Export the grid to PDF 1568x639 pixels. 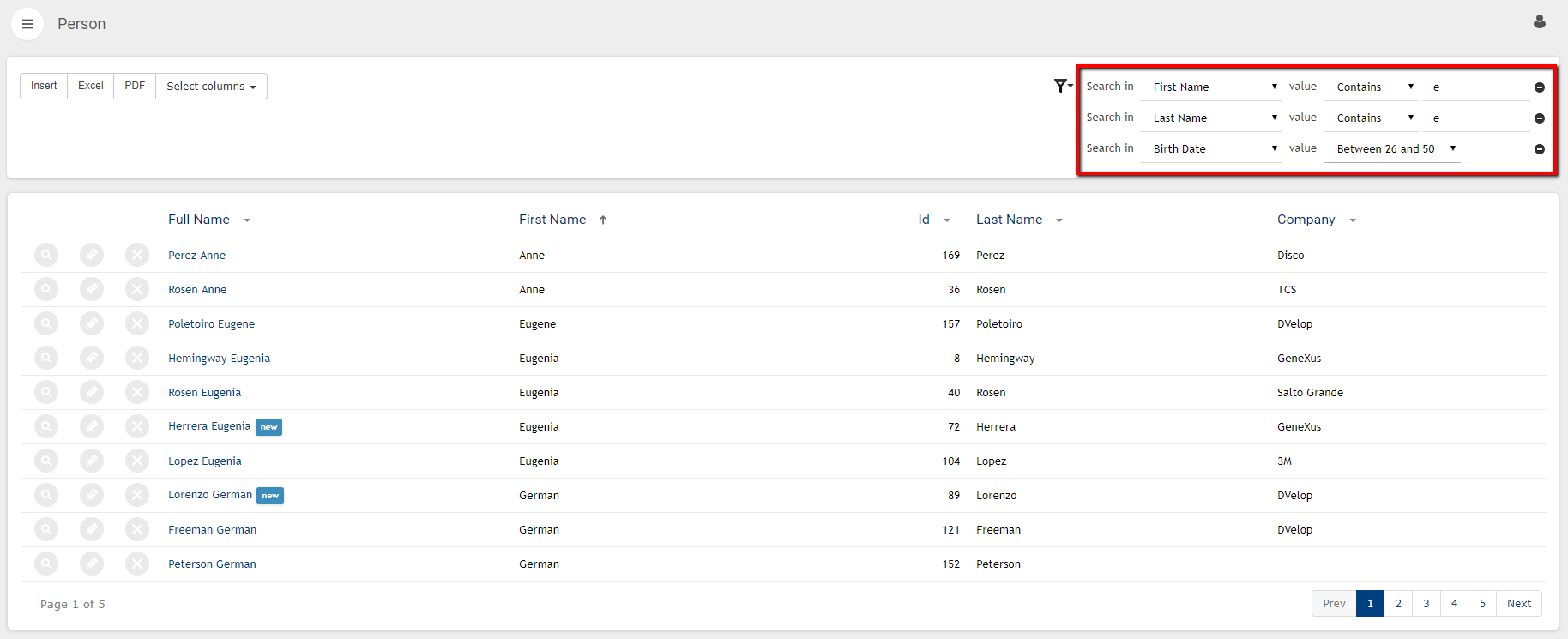pyautogui.click(x=135, y=86)
